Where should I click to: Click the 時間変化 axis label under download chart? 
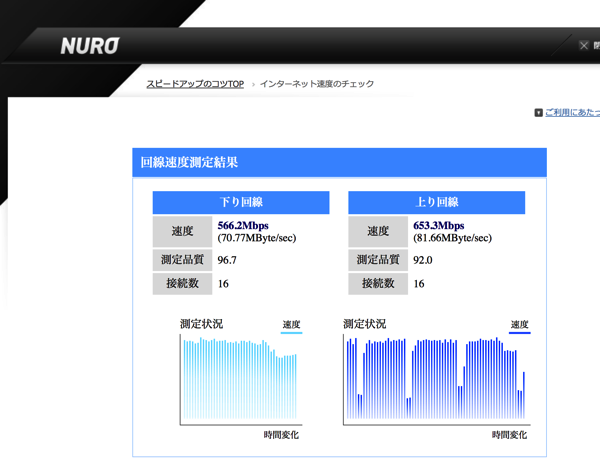pos(281,435)
